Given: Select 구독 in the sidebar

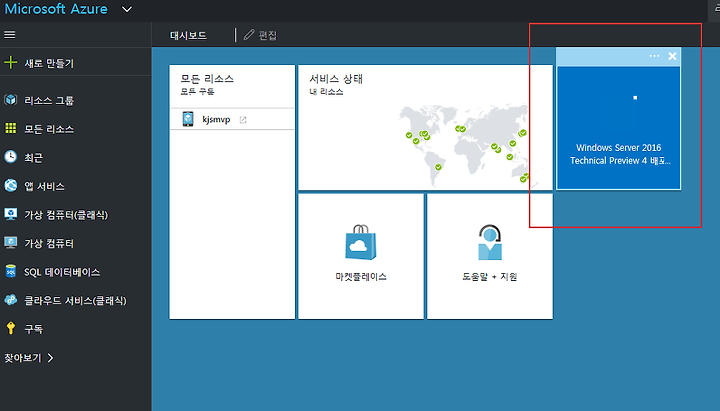Looking at the screenshot, I should (34, 329).
